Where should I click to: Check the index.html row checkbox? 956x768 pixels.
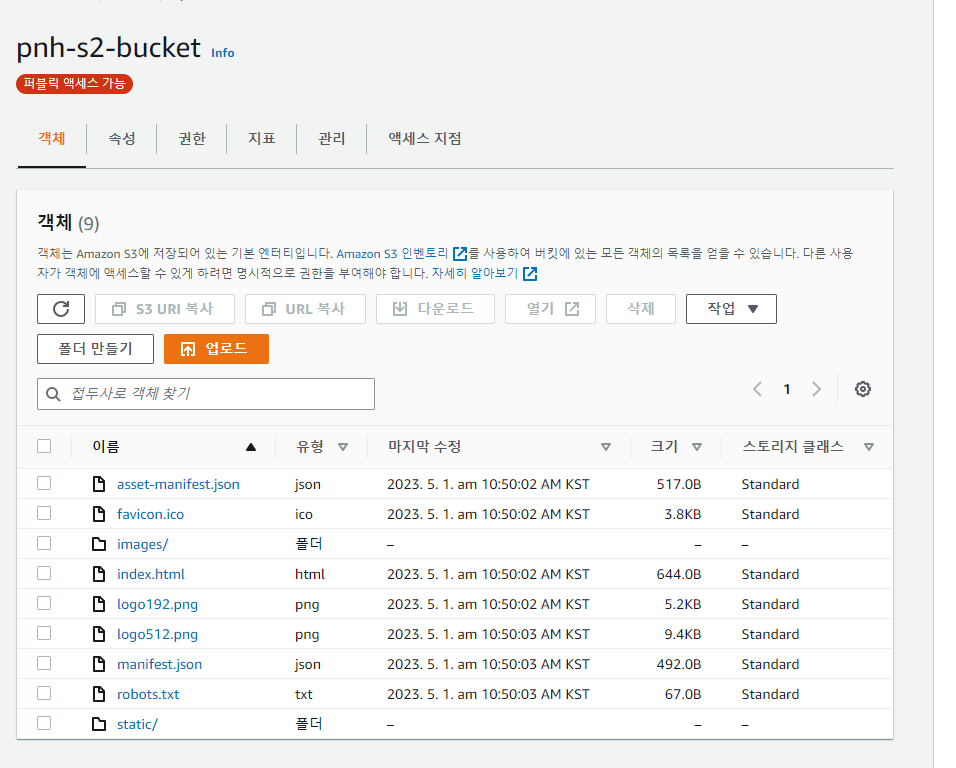(x=44, y=573)
